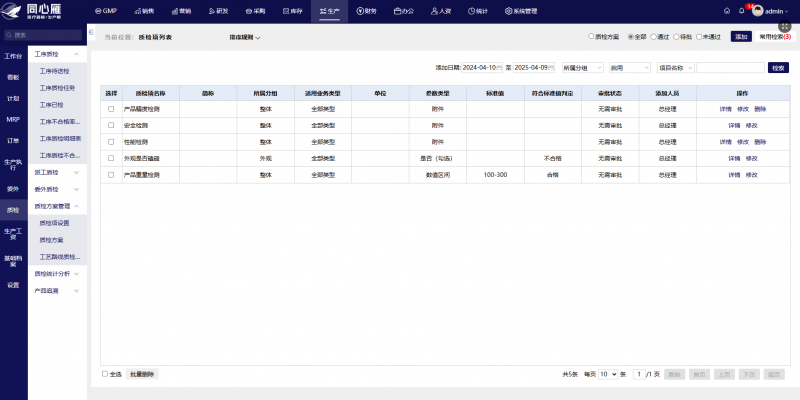Expand the 质检统计分析 section
The width and height of the screenshot is (800, 400).
(x=57, y=273)
